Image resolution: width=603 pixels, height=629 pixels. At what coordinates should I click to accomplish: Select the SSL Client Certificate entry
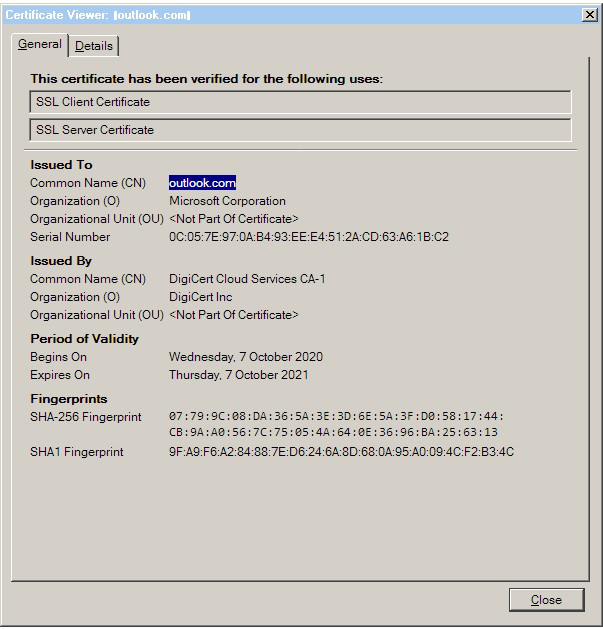300,102
